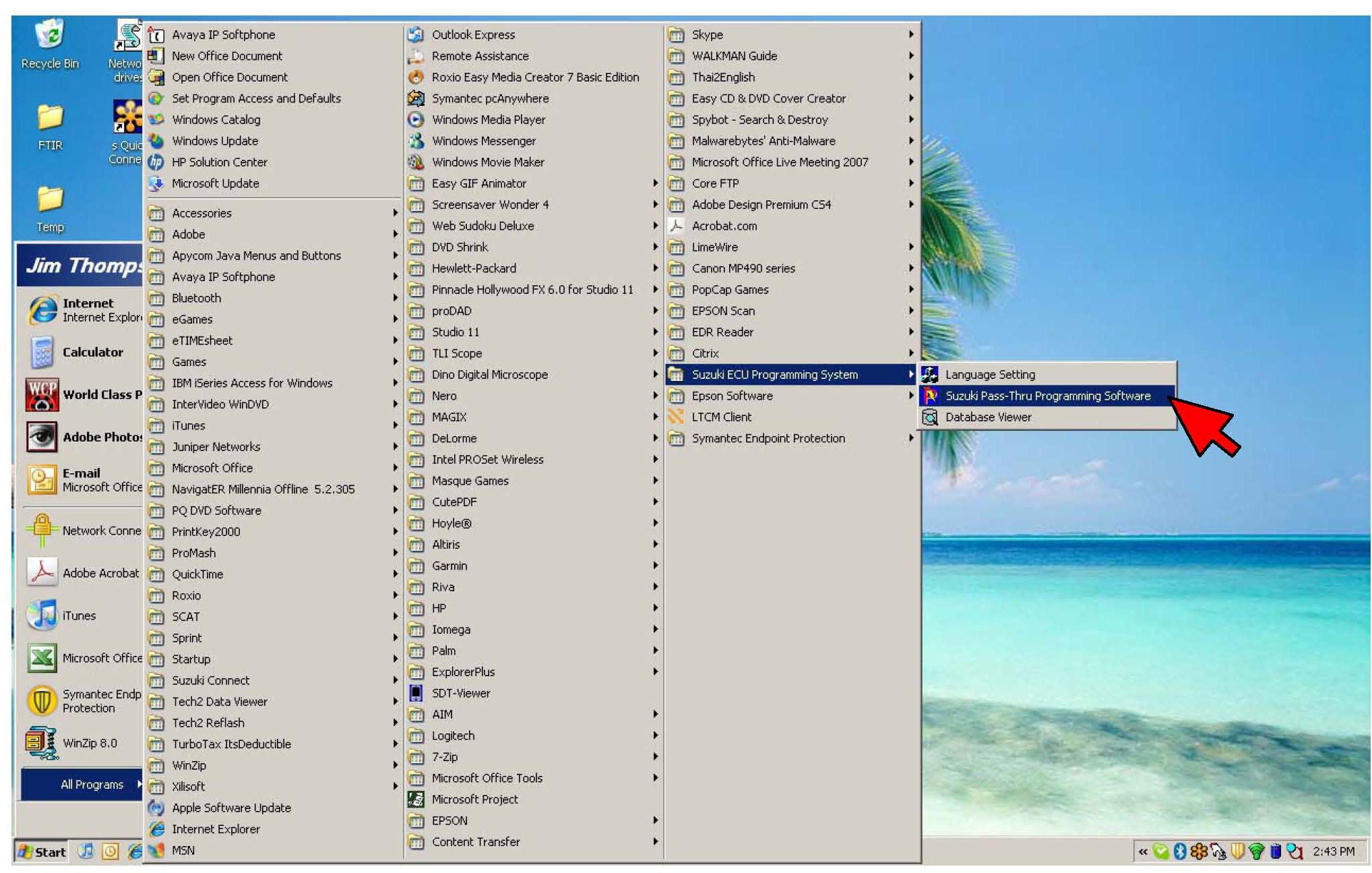Expand the Epson Software submenu arrow

(x=911, y=396)
